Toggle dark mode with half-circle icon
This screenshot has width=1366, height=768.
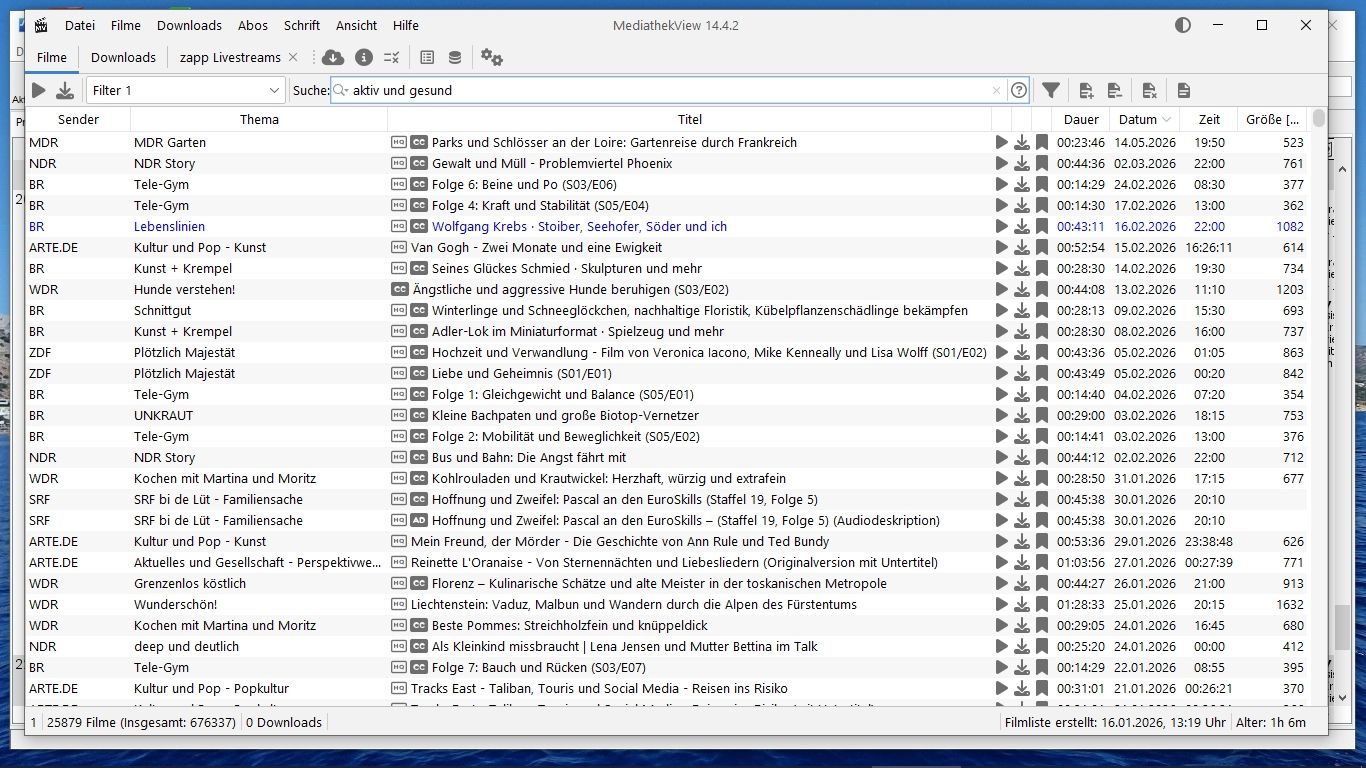point(1183,25)
